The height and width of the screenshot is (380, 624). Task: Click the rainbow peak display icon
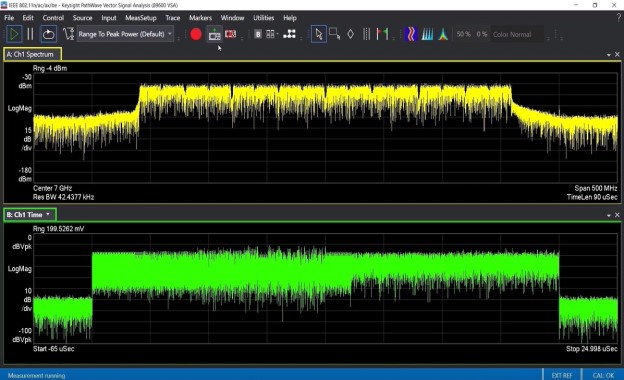click(x=443, y=34)
